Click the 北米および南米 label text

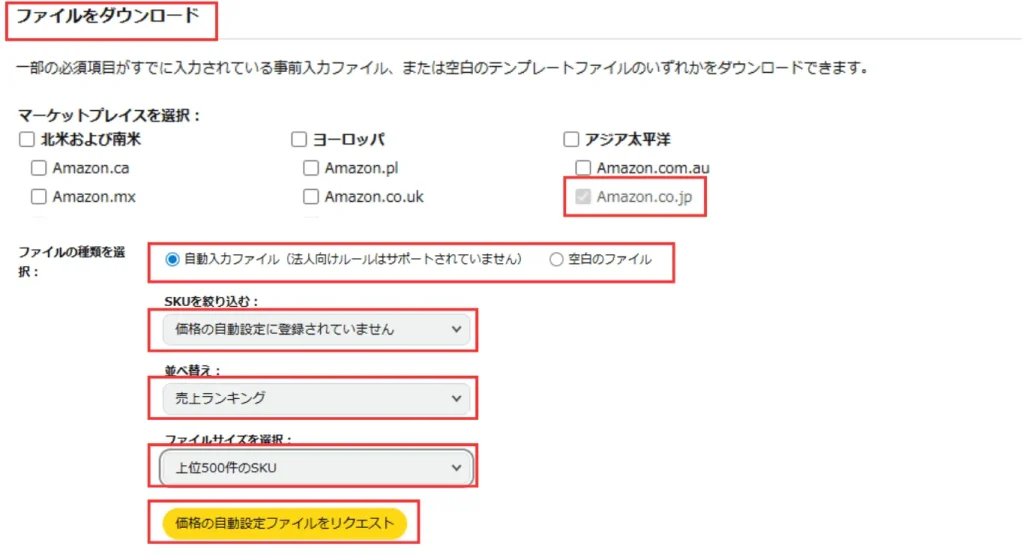(x=91, y=139)
